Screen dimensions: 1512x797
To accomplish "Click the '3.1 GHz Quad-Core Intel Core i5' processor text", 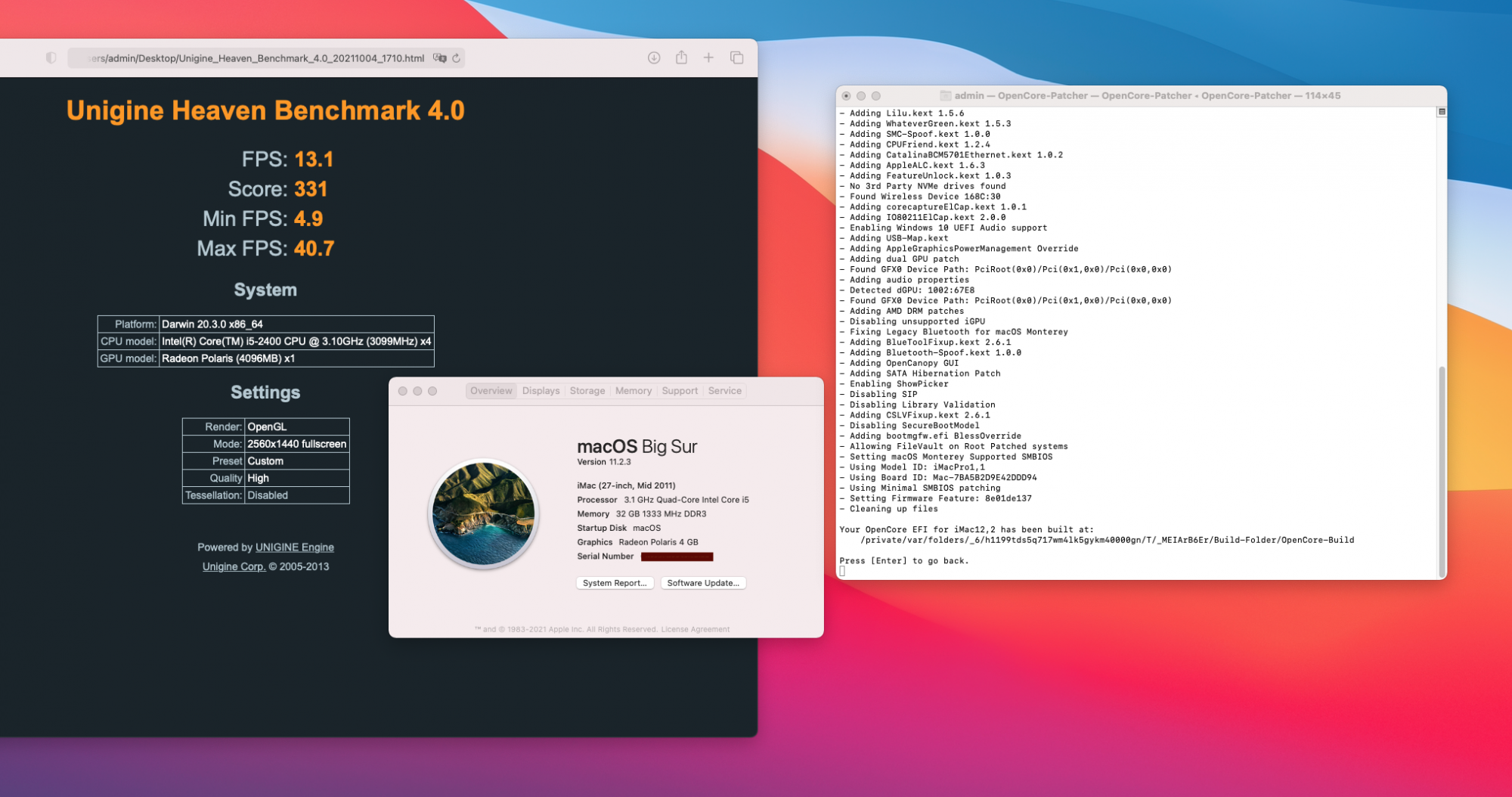I will (686, 500).
